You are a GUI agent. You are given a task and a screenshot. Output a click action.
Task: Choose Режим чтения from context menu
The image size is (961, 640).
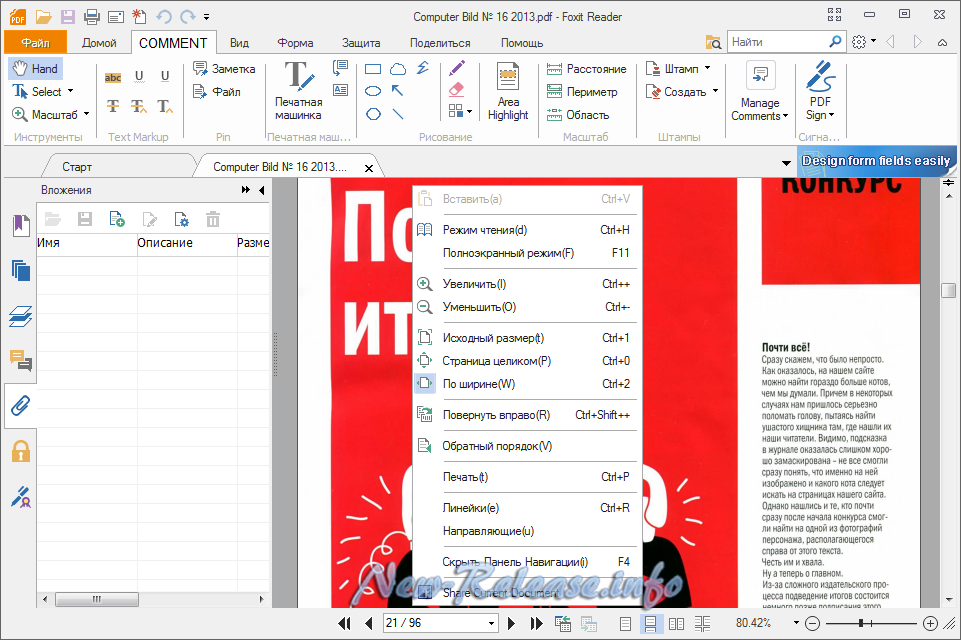click(x=527, y=230)
